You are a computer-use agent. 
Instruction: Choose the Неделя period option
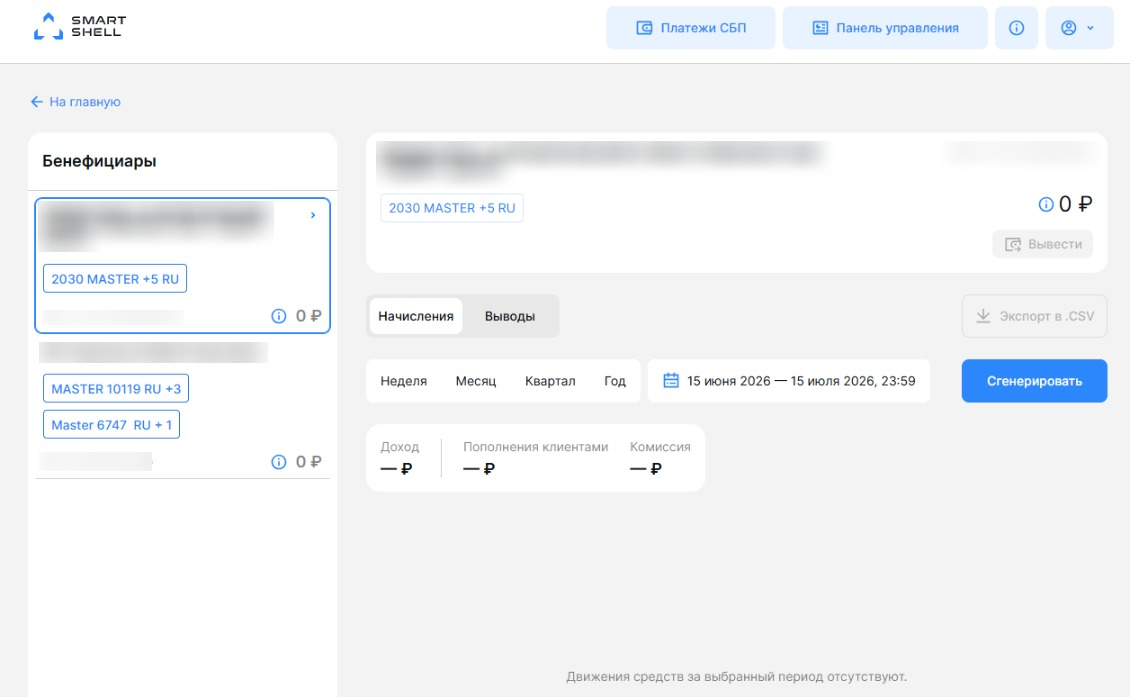(404, 381)
